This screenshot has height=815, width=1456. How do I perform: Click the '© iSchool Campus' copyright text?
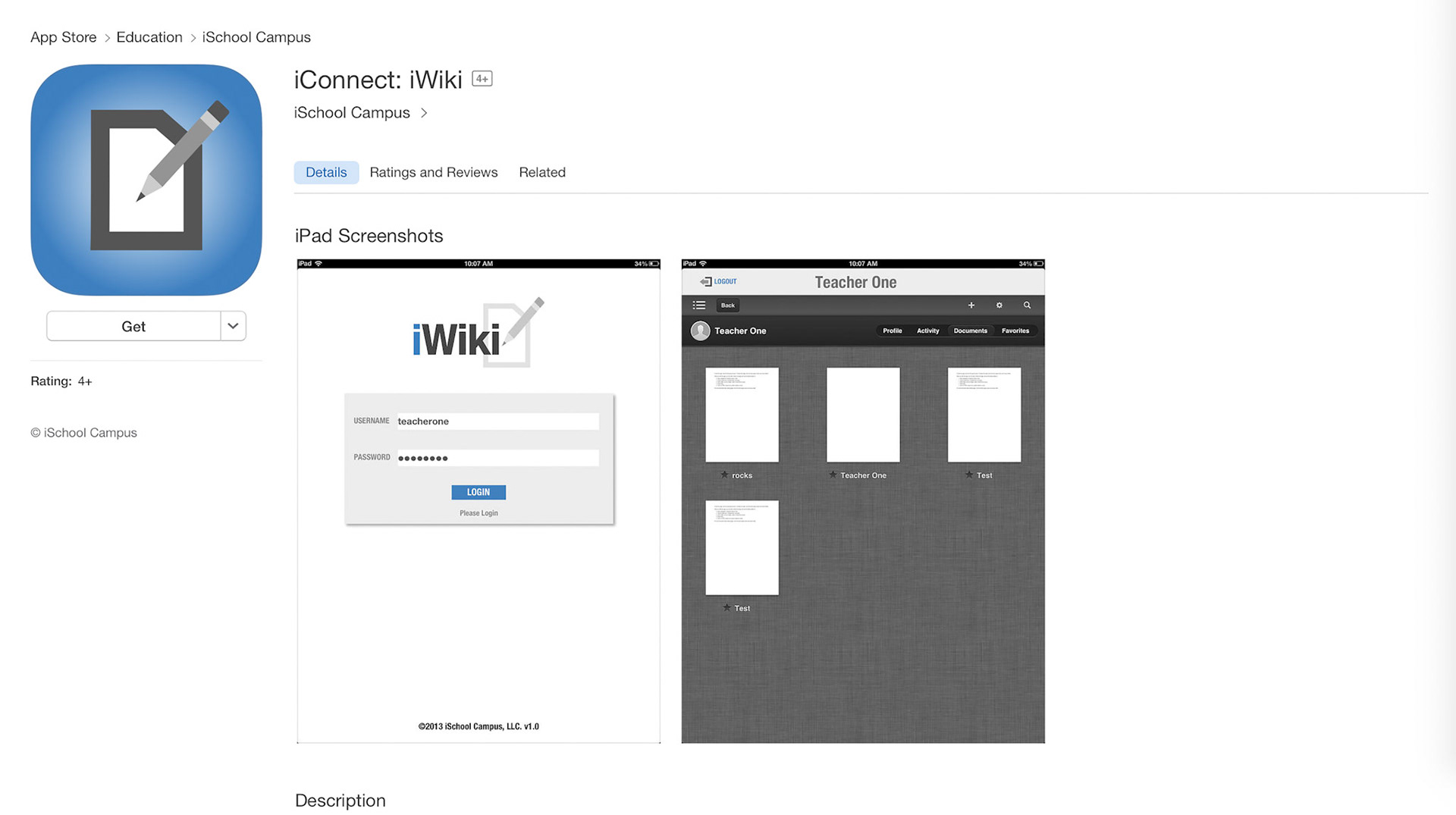[83, 433]
